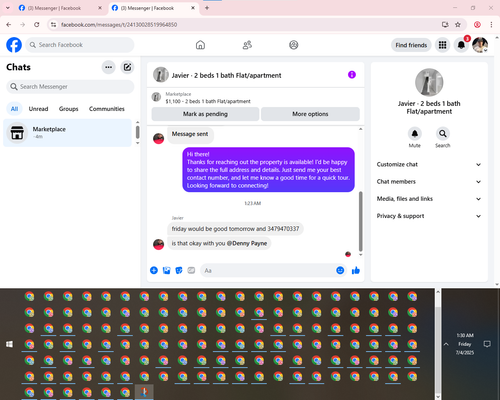
Task: Open the Facebook menu grid icon
Action: [x=442, y=45]
